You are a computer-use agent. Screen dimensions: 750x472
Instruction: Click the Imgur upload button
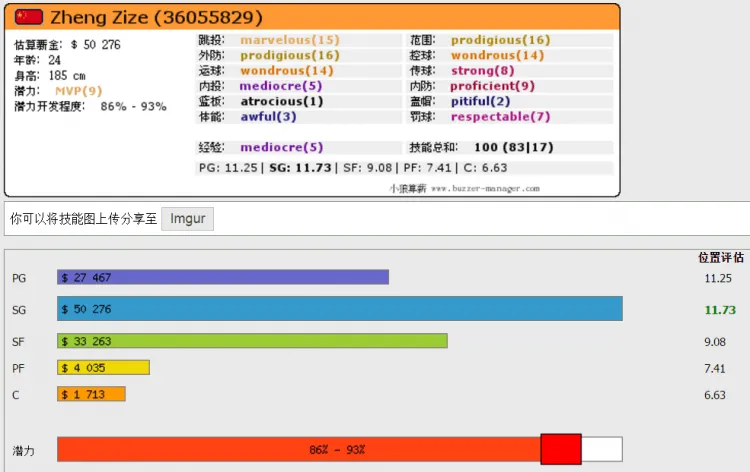(x=188, y=218)
